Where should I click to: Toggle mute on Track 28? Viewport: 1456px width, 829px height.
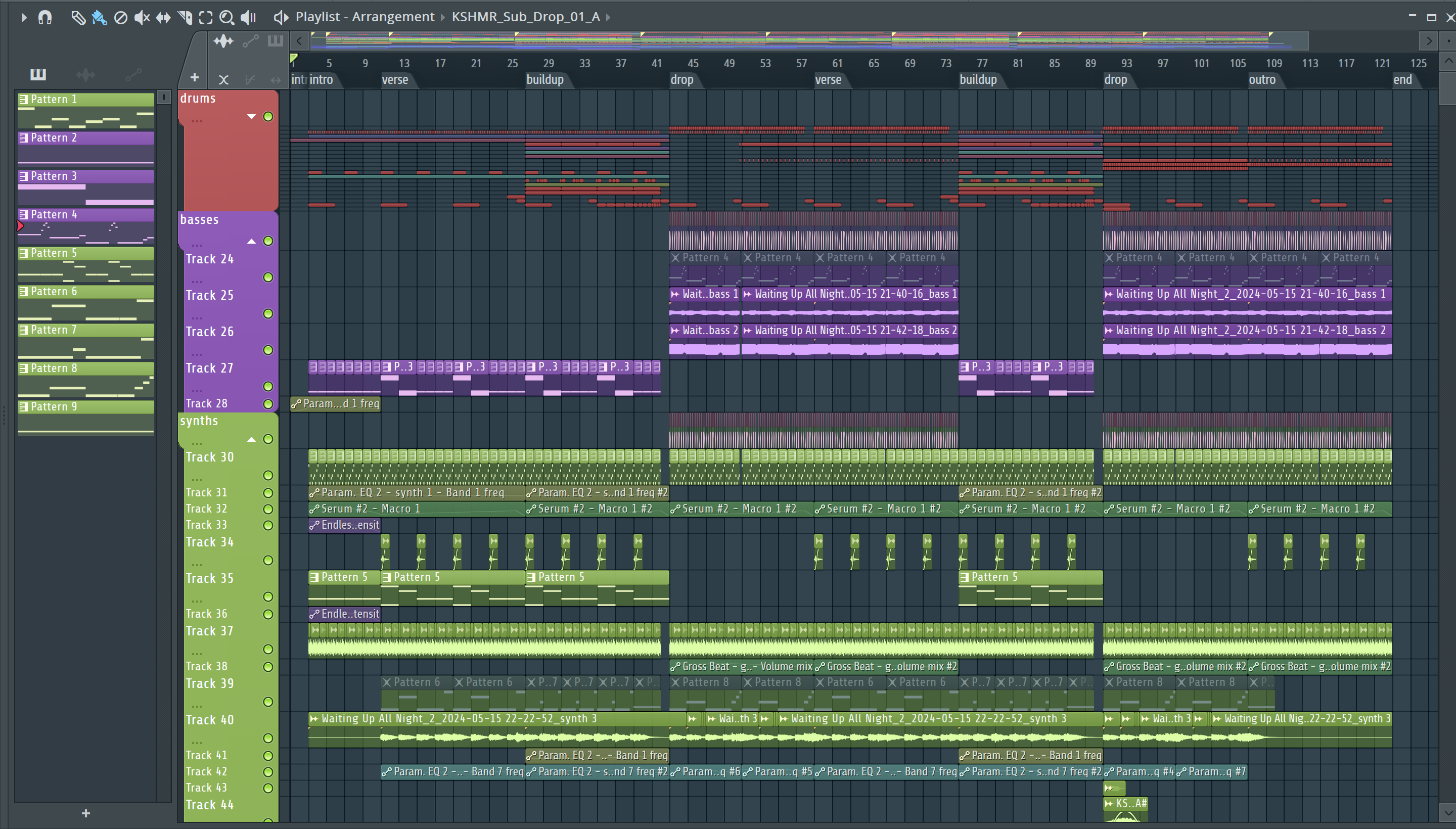tap(268, 404)
